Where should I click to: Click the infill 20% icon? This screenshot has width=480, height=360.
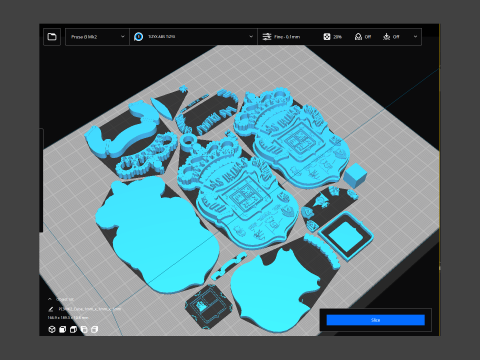pyautogui.click(x=327, y=37)
